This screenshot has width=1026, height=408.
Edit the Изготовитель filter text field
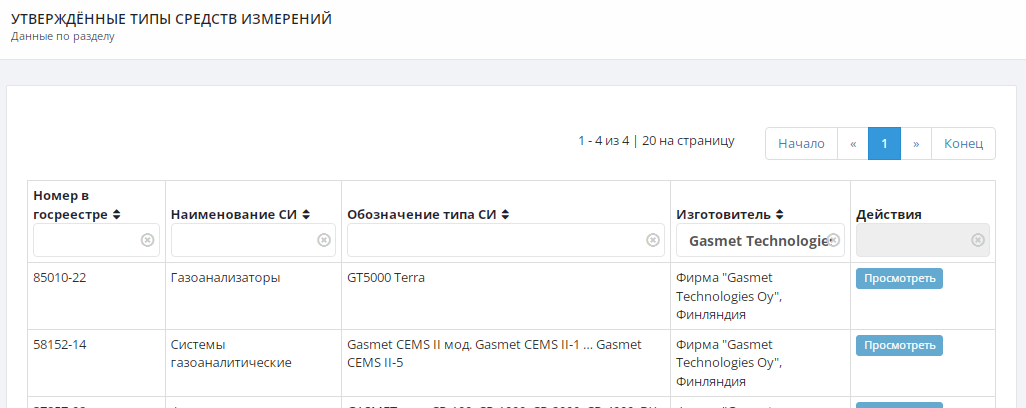pos(755,241)
